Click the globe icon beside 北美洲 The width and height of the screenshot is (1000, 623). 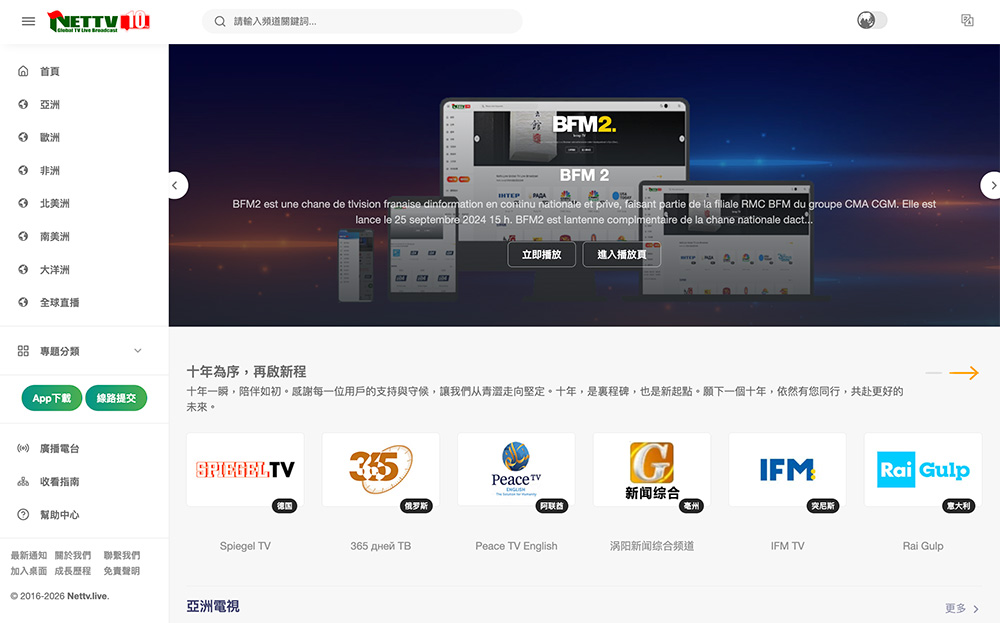(x=23, y=203)
